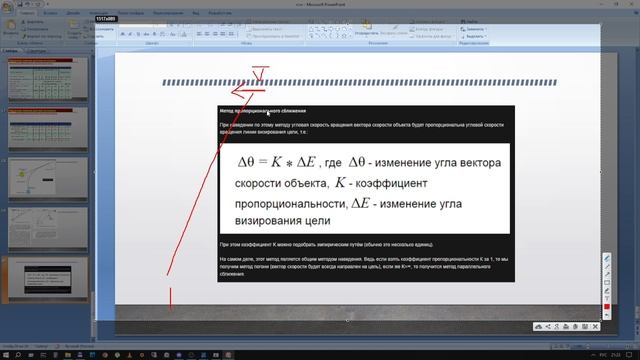This screenshot has height=360, width=640.
Task: Toggle underline text formatting
Action: 138,34
